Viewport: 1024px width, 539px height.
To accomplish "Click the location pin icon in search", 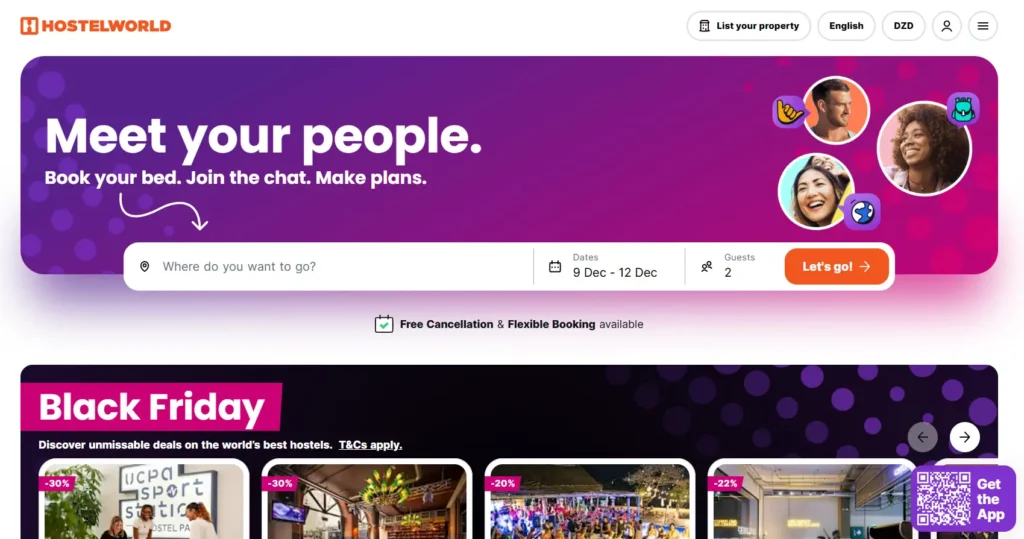I will coord(144,267).
